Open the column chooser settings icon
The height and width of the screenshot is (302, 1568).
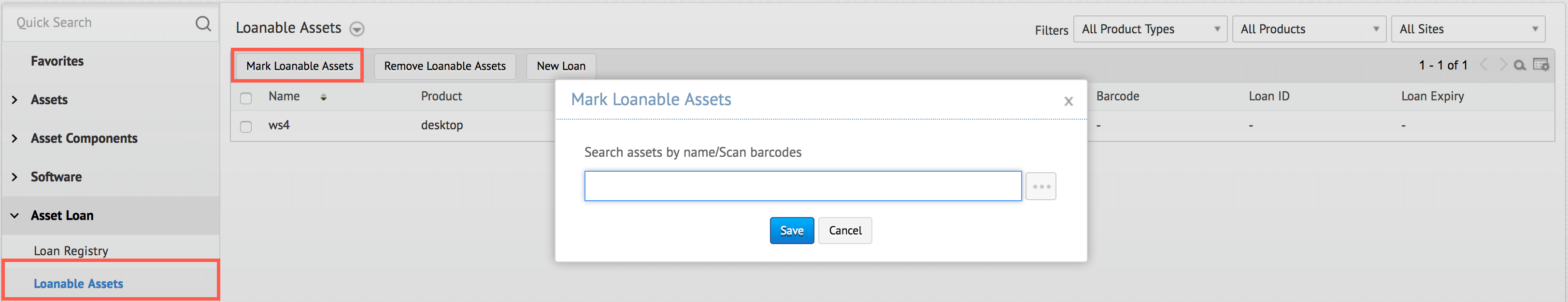click(x=1540, y=65)
